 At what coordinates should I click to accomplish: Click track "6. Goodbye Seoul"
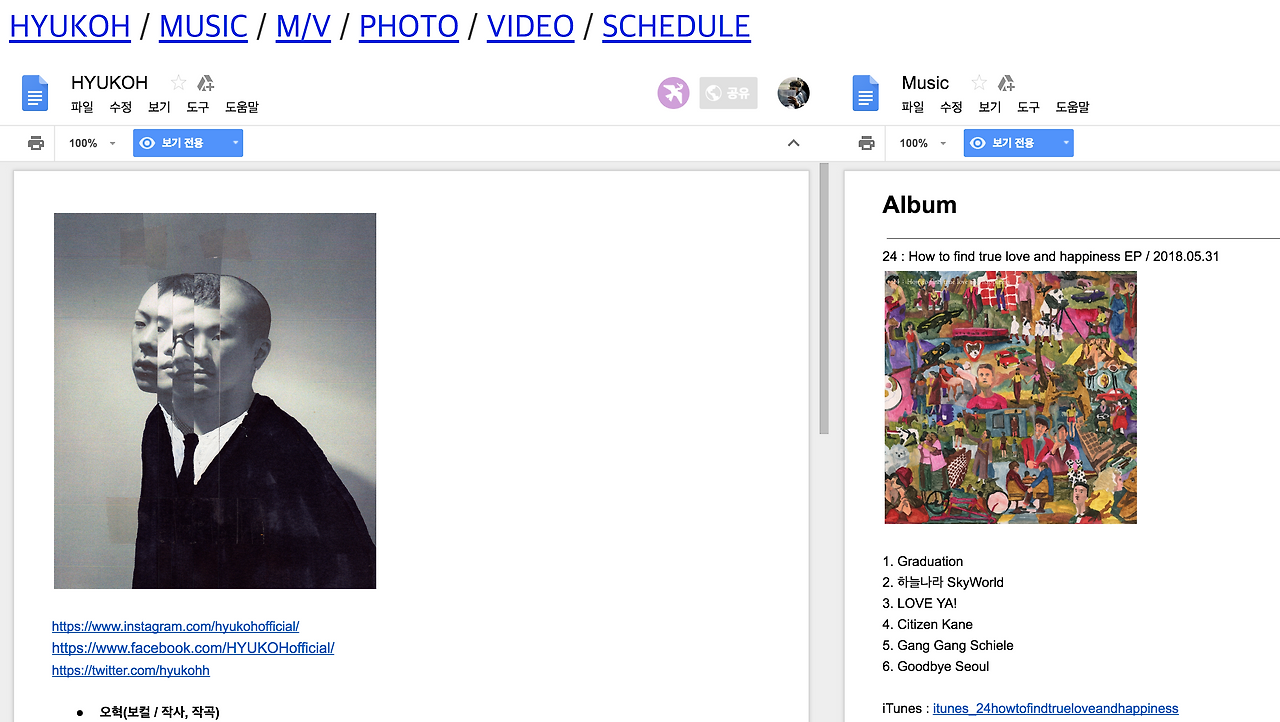[x=936, y=667]
